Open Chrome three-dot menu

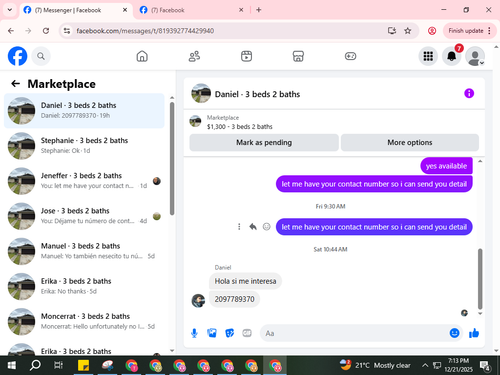[489, 31]
